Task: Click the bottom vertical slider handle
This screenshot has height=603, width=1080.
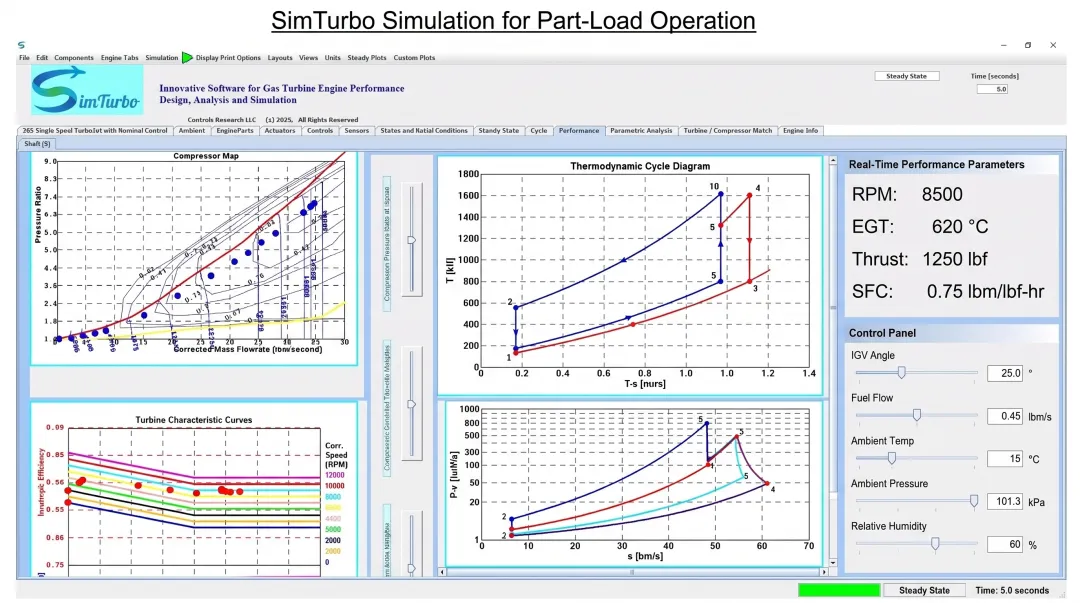Action: click(x=412, y=569)
